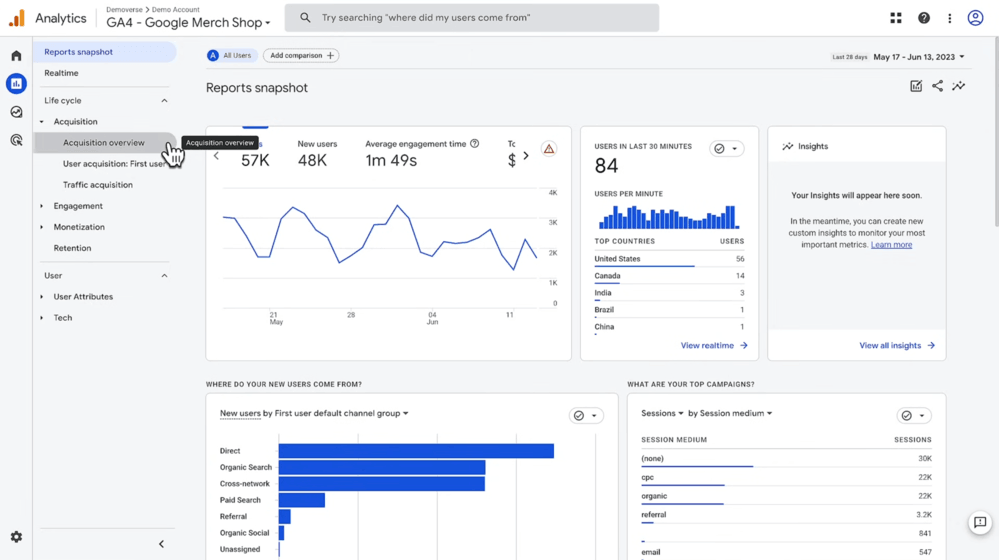
Task: Click the Paid Search bar in chart
Action: pos(302,500)
